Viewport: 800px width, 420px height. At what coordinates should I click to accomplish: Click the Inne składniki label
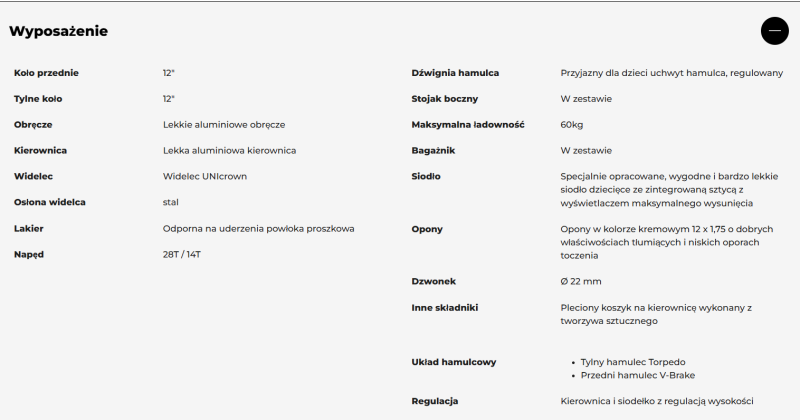click(444, 308)
